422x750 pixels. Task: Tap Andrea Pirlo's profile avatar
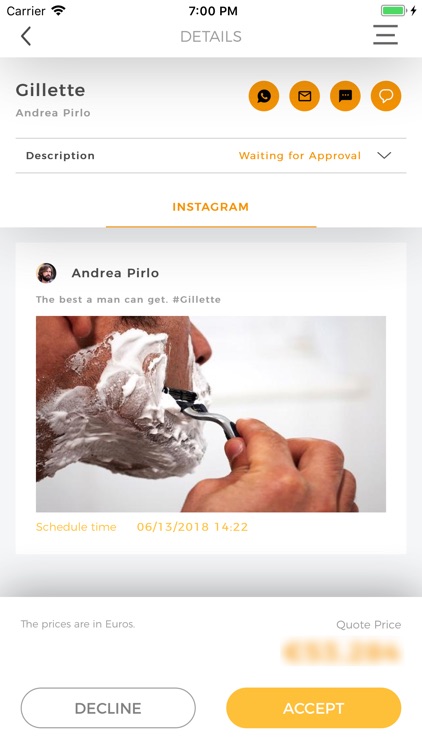point(46,273)
